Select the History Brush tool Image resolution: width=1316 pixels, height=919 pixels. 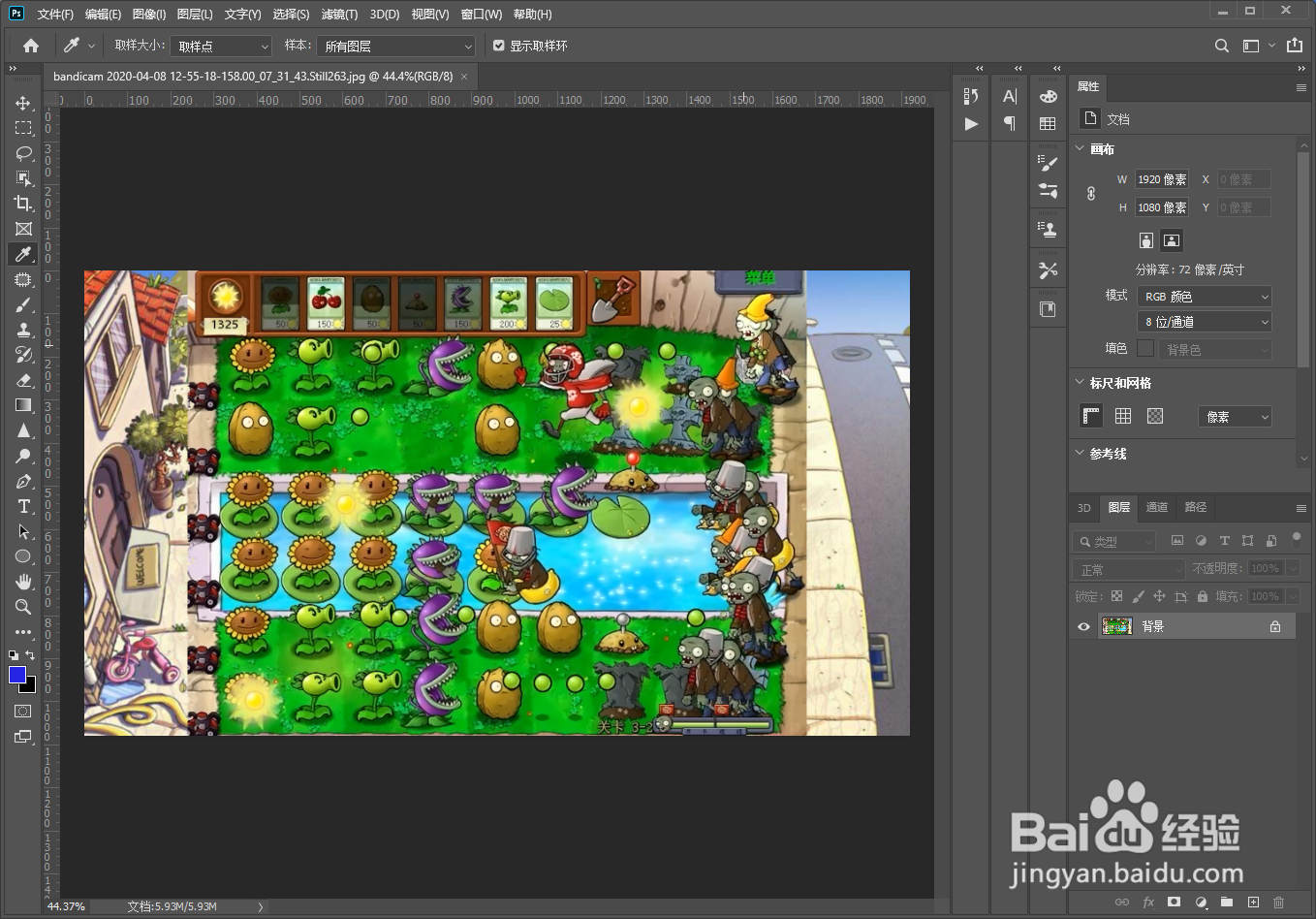23,355
